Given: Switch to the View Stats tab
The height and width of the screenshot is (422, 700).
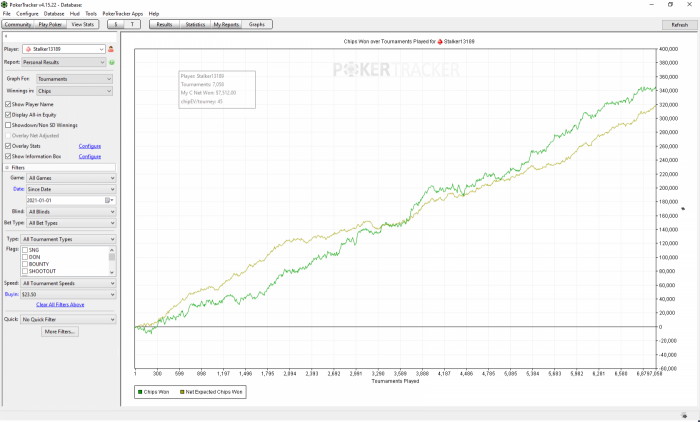Looking at the screenshot, I should 83,25.
